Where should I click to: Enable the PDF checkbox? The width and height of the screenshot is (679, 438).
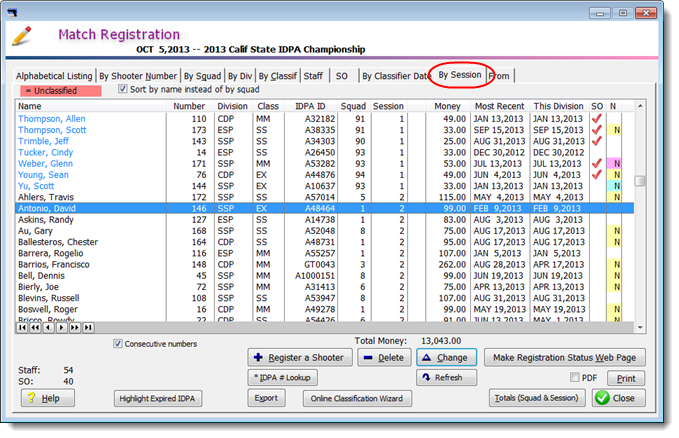point(574,377)
